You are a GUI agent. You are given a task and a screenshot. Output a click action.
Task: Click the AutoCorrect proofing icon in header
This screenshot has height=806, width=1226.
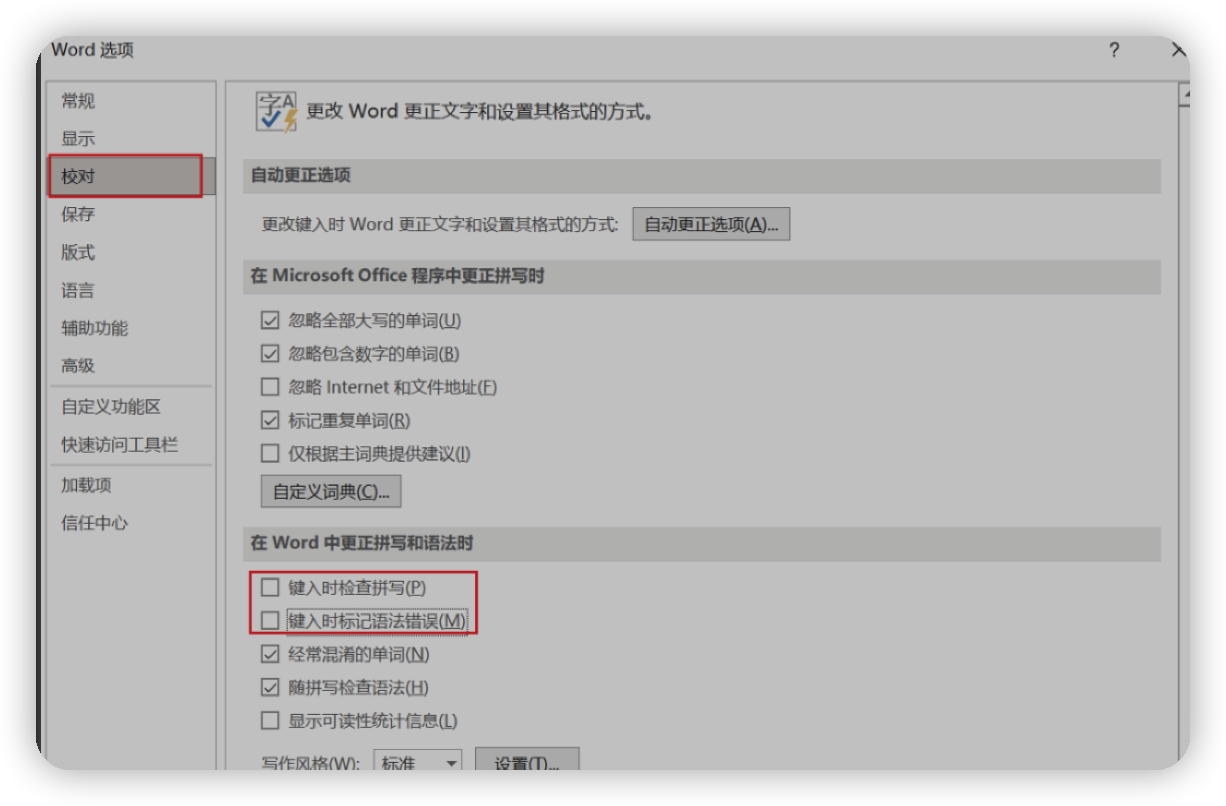click(x=277, y=112)
